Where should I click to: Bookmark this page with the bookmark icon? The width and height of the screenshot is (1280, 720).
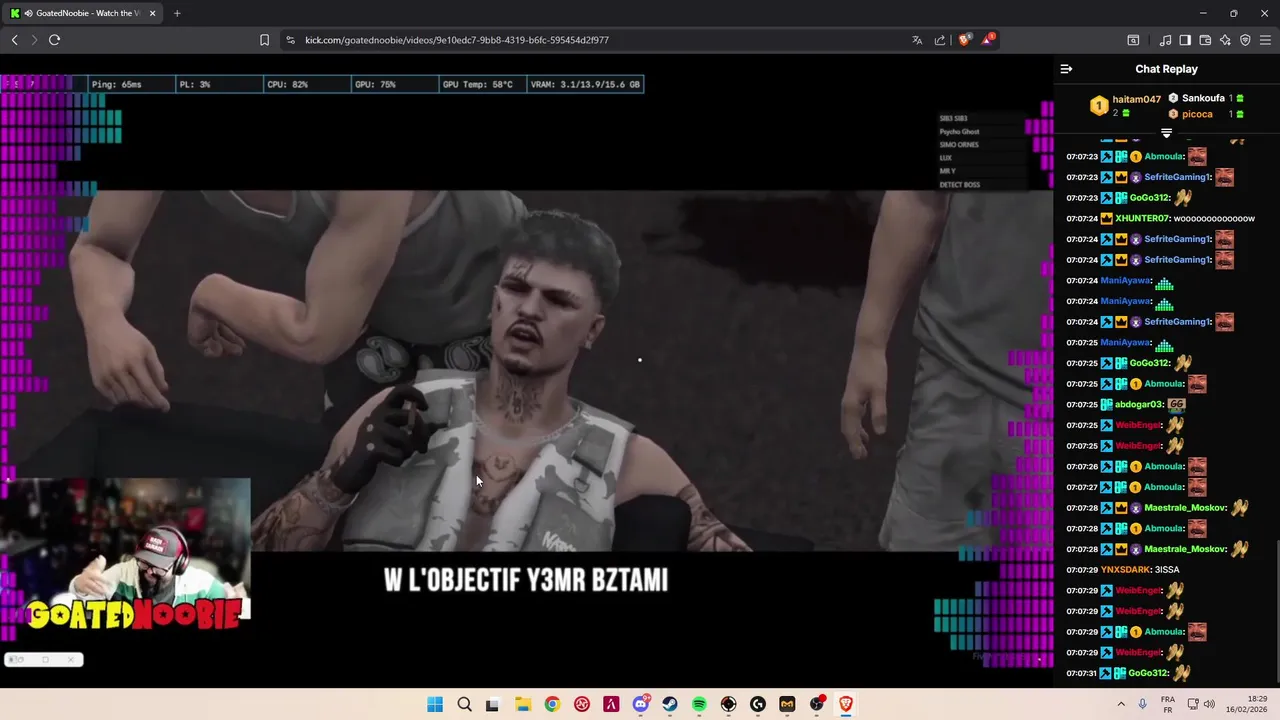(x=264, y=40)
